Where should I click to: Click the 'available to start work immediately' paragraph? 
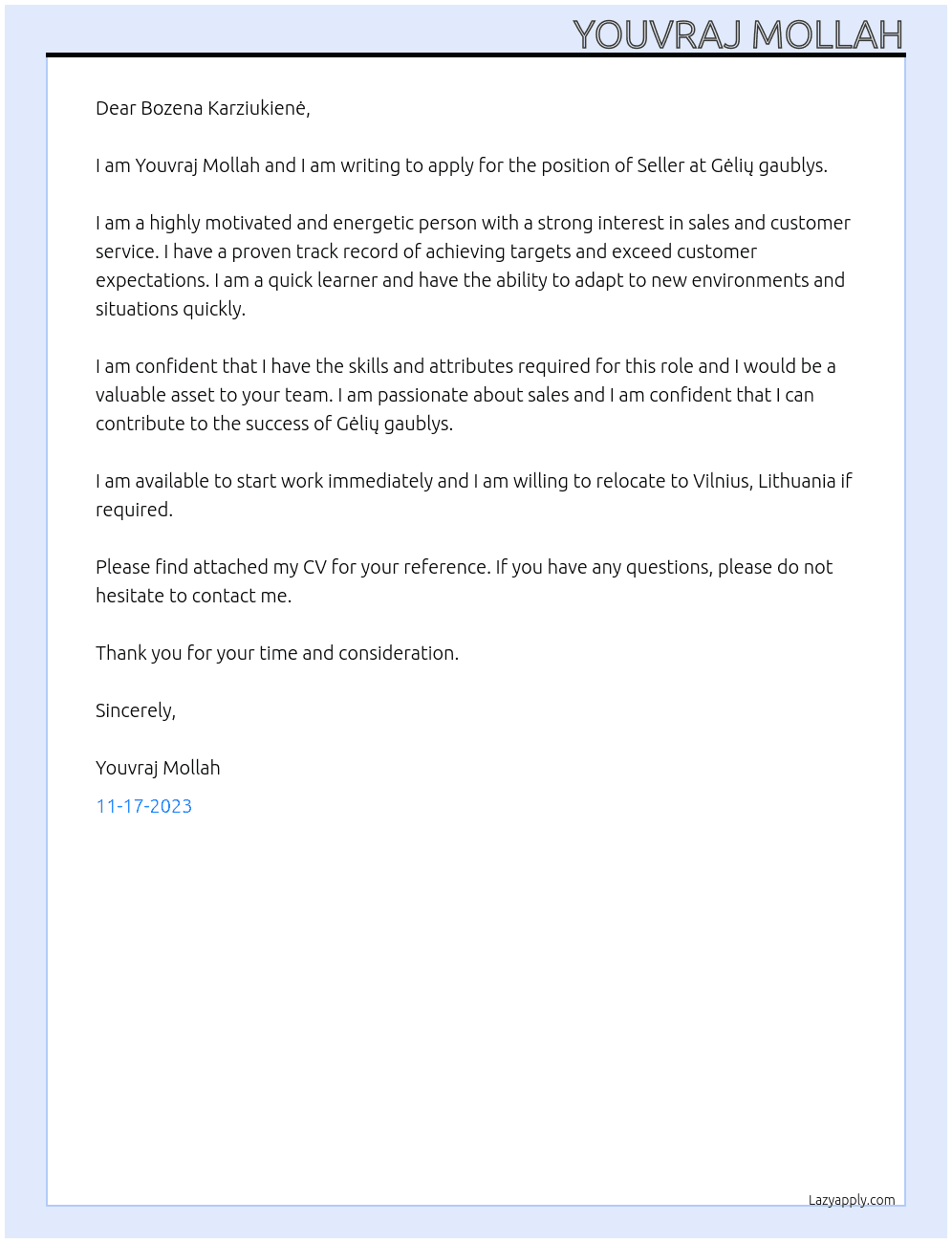[x=473, y=495]
